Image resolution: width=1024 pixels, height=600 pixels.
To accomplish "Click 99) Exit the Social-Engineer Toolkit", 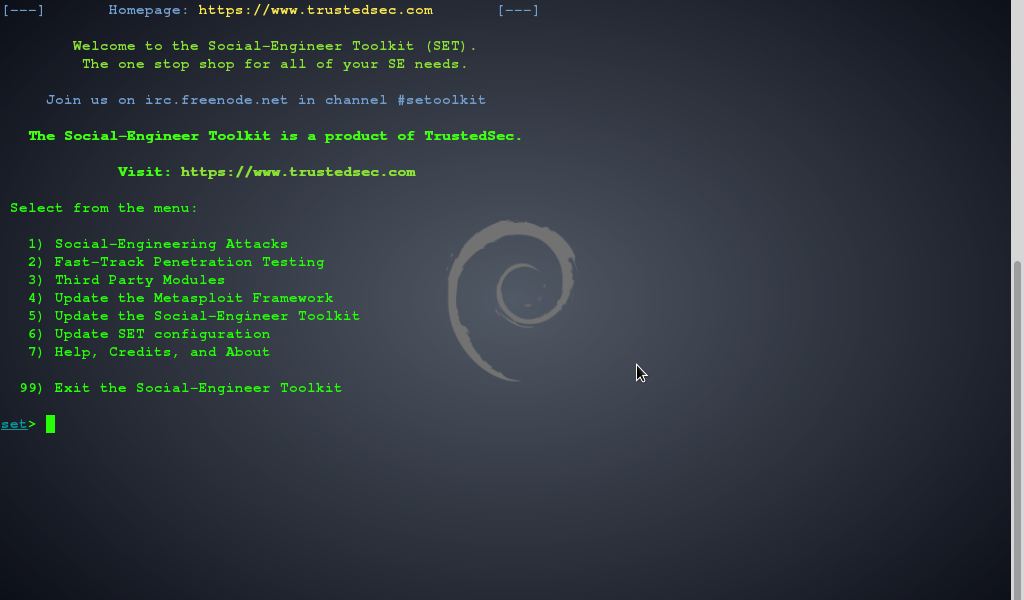I will 181,388.
